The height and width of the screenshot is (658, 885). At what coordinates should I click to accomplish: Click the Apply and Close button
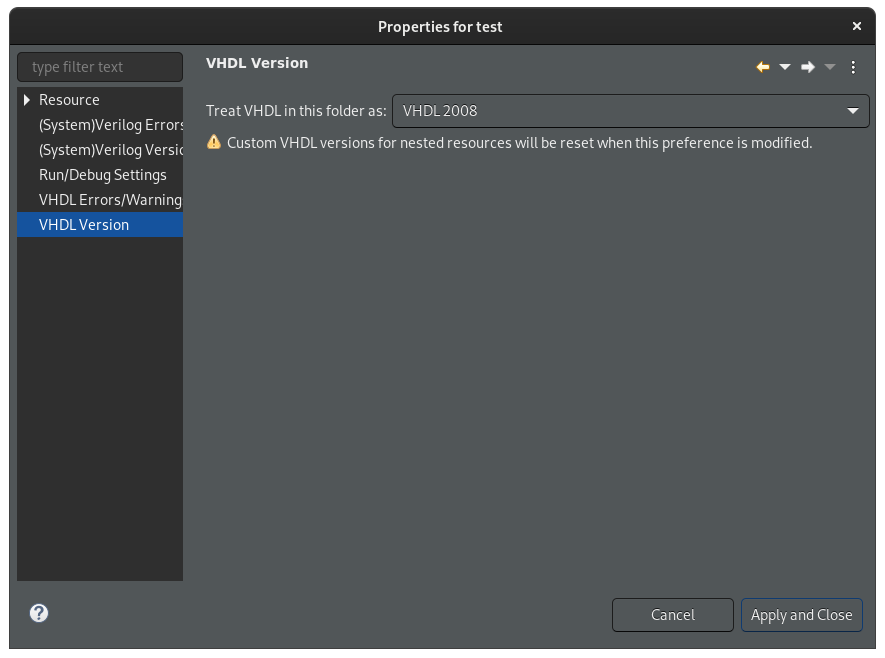801,615
